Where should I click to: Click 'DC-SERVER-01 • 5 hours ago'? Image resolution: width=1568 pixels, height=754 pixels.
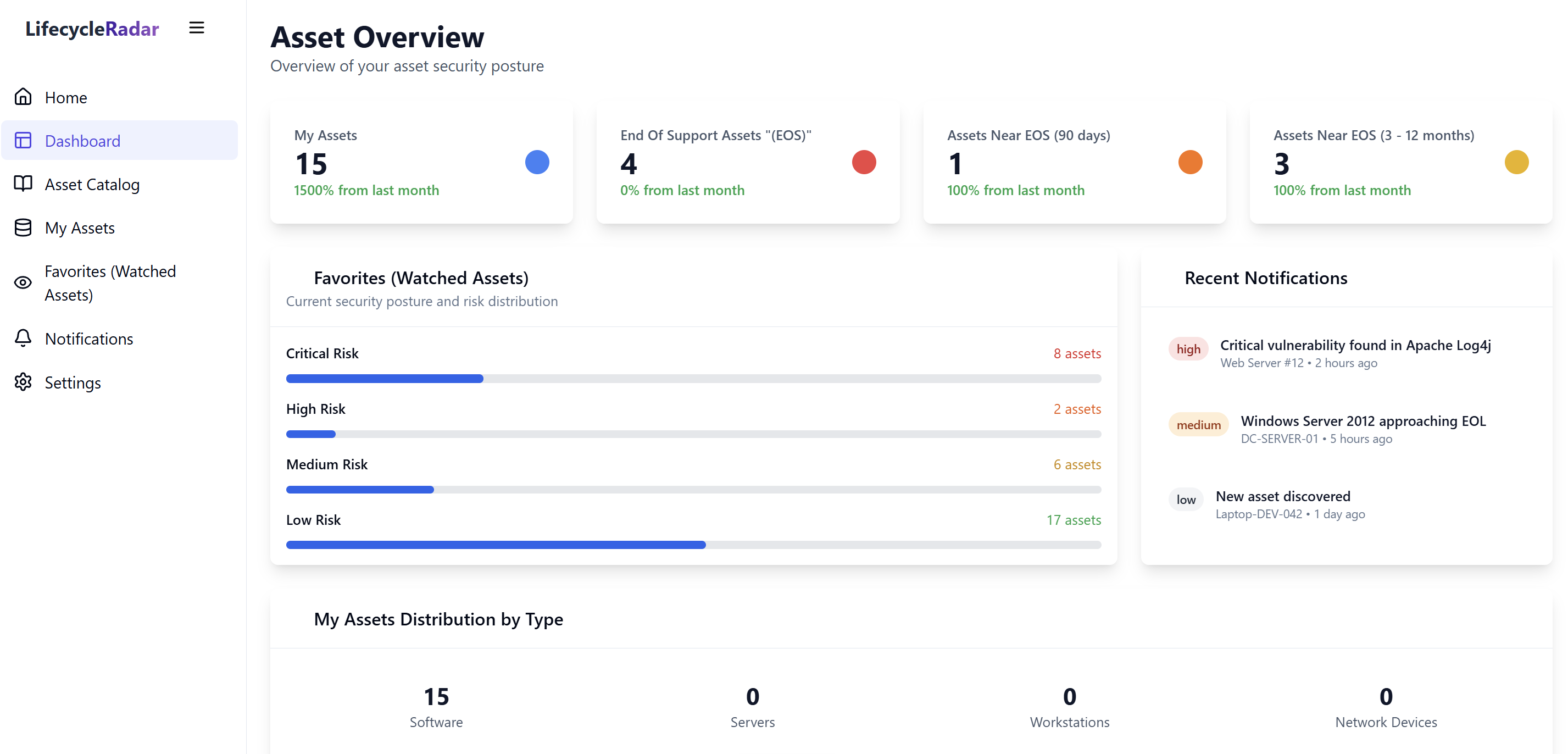tap(1316, 439)
